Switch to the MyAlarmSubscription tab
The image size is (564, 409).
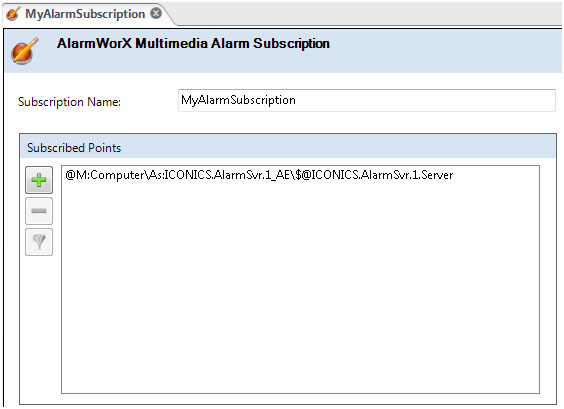(x=85, y=14)
